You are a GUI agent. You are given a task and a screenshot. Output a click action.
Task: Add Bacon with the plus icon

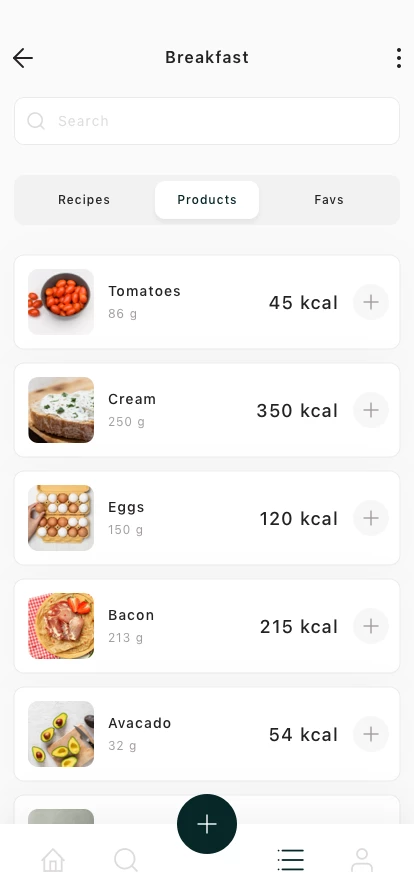point(371,626)
